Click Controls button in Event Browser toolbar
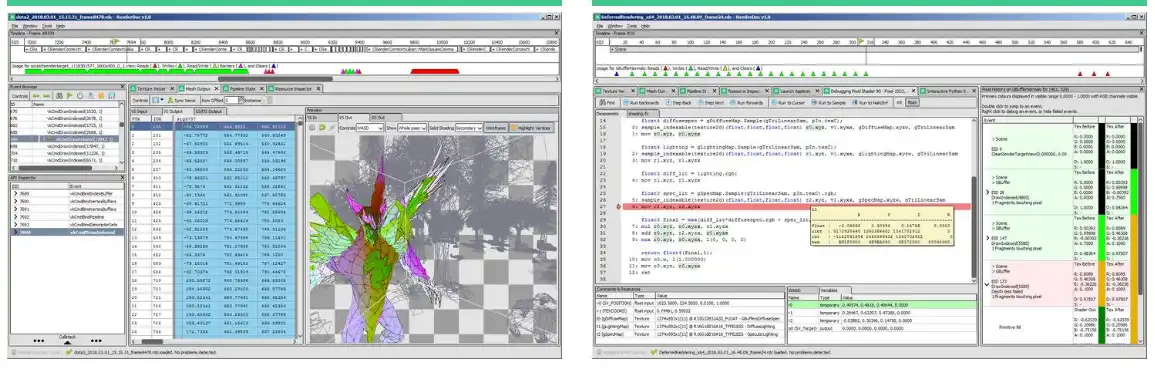Screen dimensions: 1155x370 click(20, 96)
